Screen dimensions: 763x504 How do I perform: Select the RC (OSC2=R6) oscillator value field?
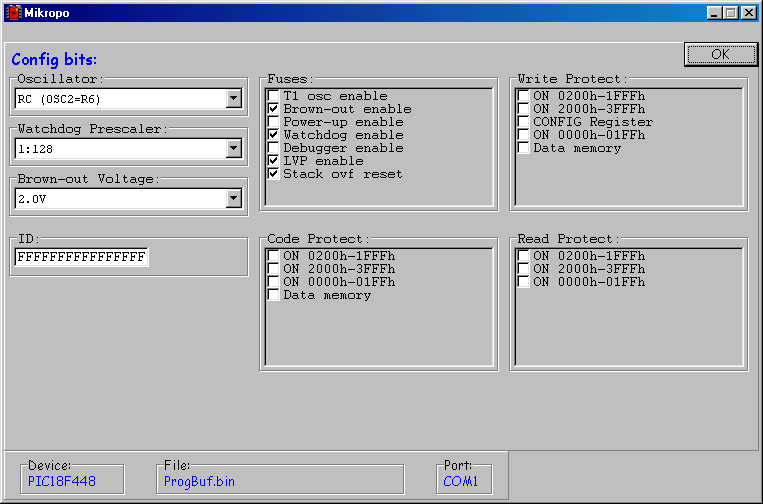(121, 99)
